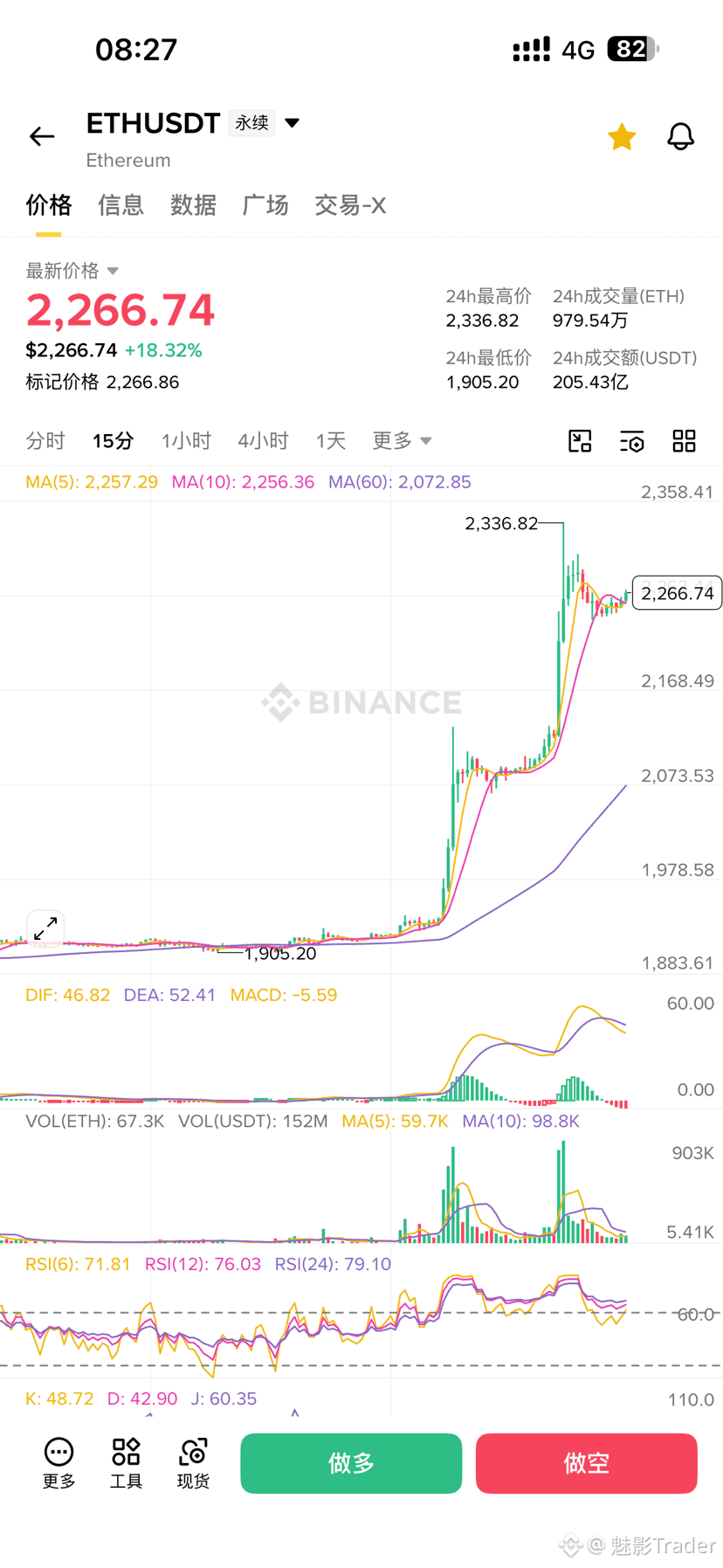Open the 现货 spot trading icon
The width and height of the screenshot is (723, 1568).
pos(193,1463)
